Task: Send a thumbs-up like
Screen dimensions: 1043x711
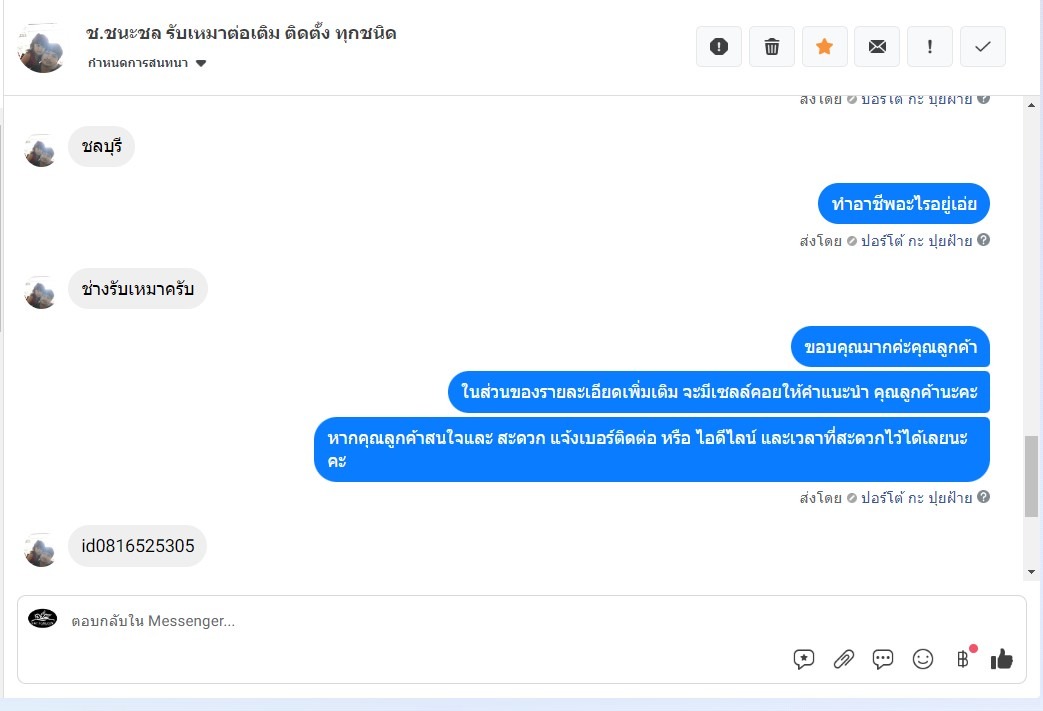Action: [x=1001, y=659]
